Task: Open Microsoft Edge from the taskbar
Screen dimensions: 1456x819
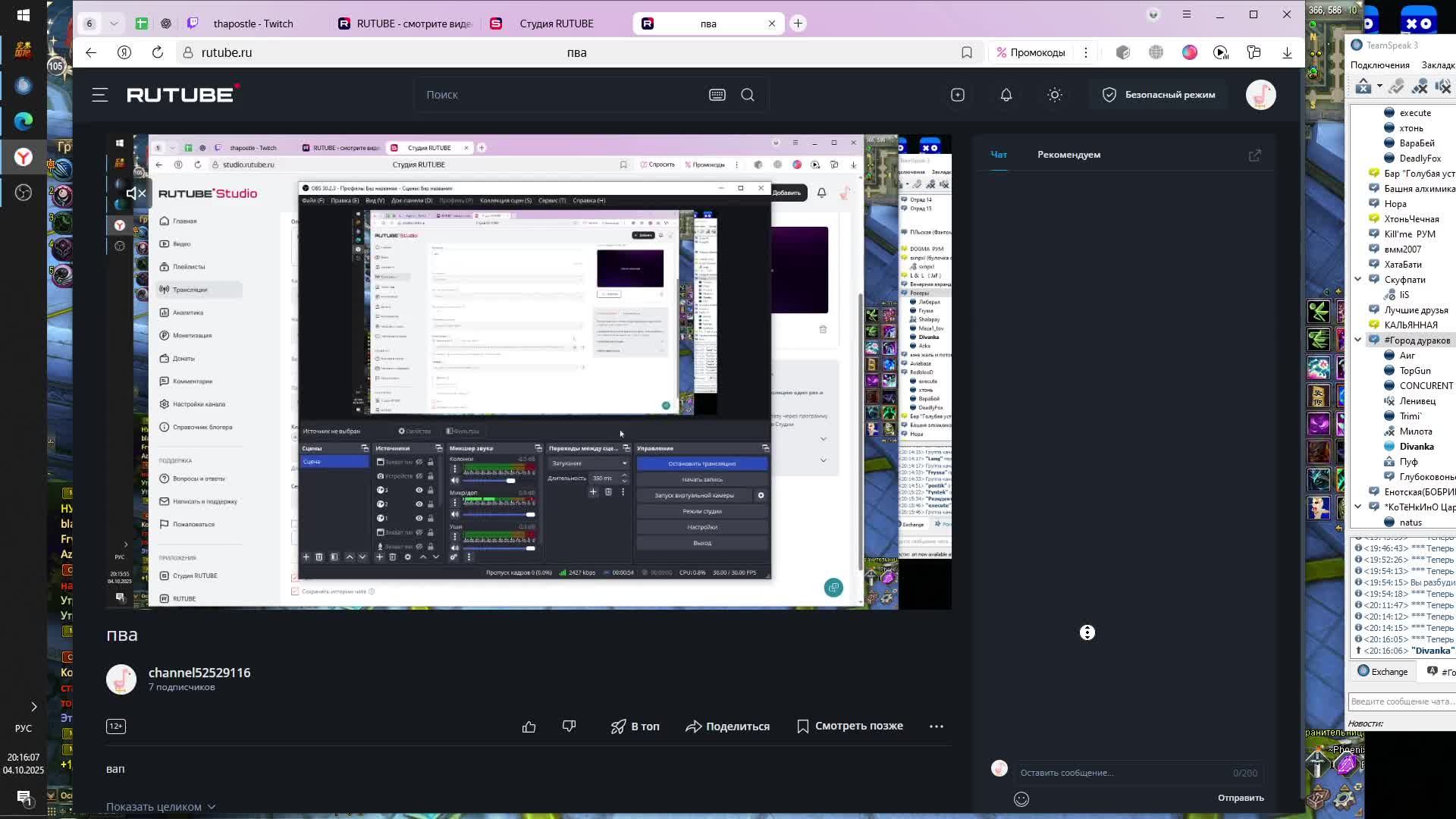Action: 24,121
